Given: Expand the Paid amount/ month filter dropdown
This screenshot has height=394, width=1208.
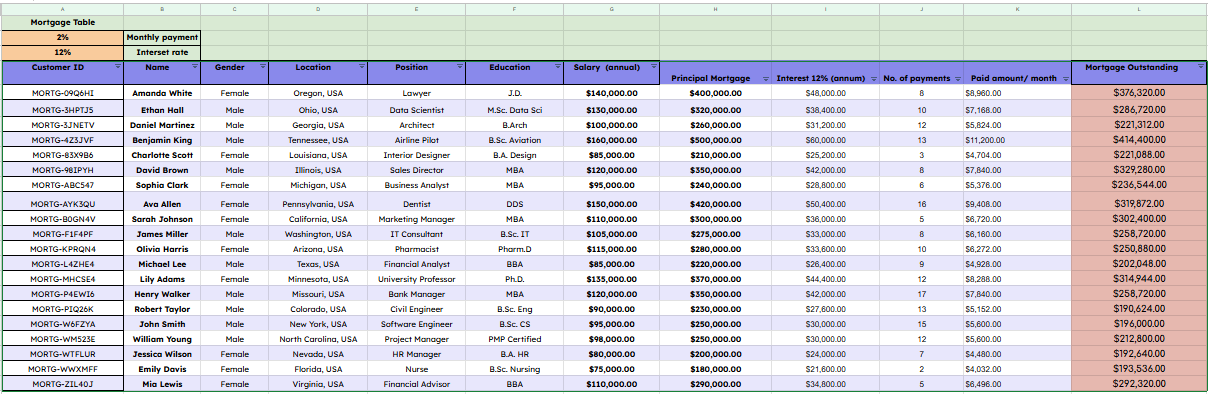Looking at the screenshot, I should pos(1064,77).
